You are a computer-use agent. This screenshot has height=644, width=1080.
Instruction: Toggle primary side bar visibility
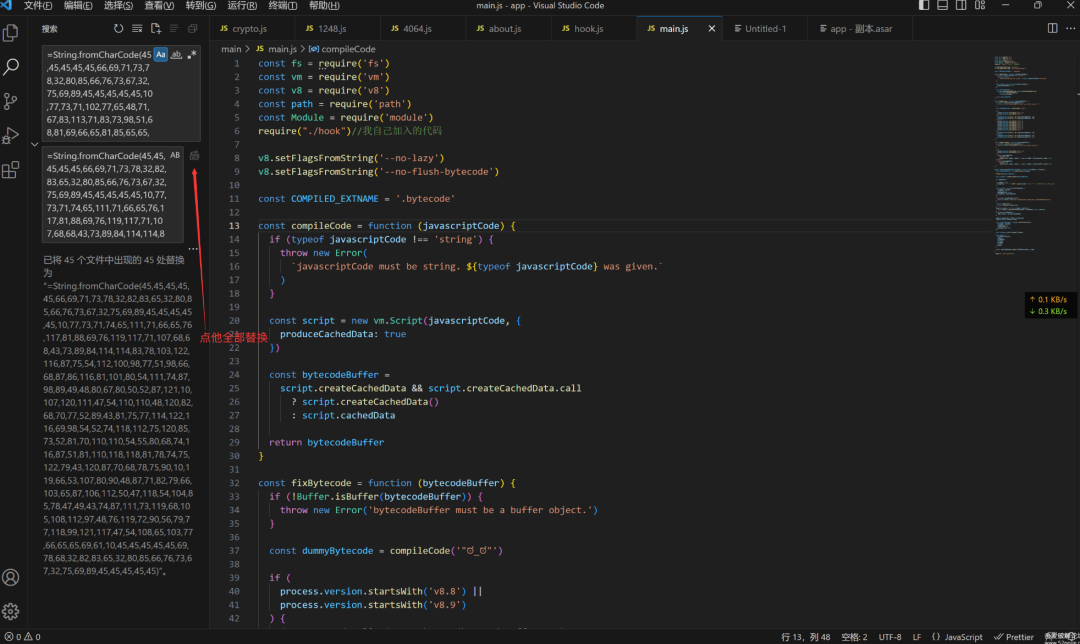(x=924, y=6)
